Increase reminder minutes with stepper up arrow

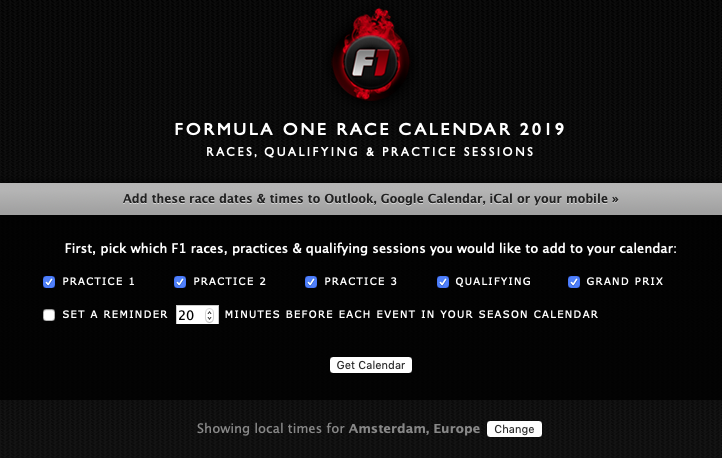pos(210,312)
